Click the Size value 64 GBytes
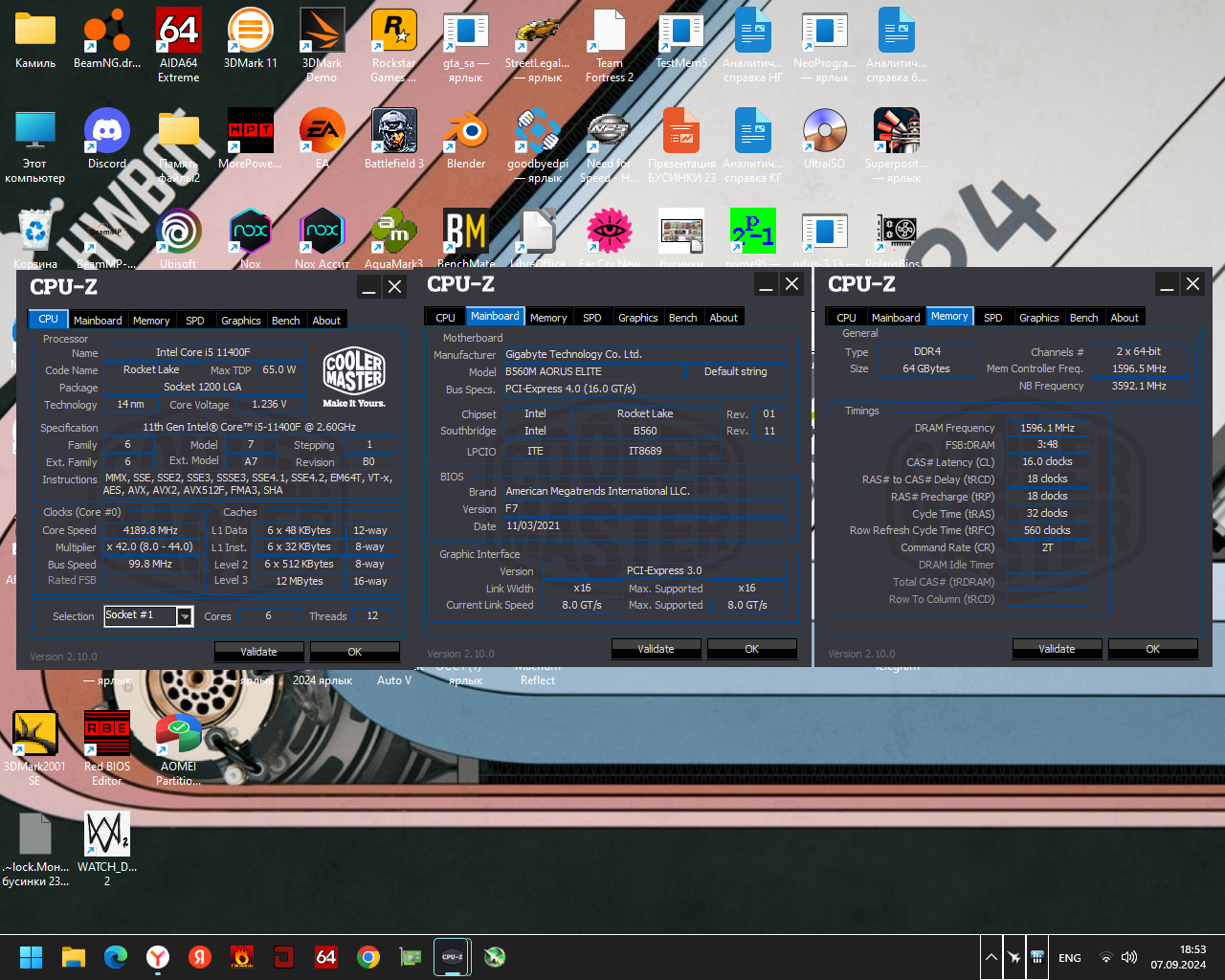 click(926, 368)
